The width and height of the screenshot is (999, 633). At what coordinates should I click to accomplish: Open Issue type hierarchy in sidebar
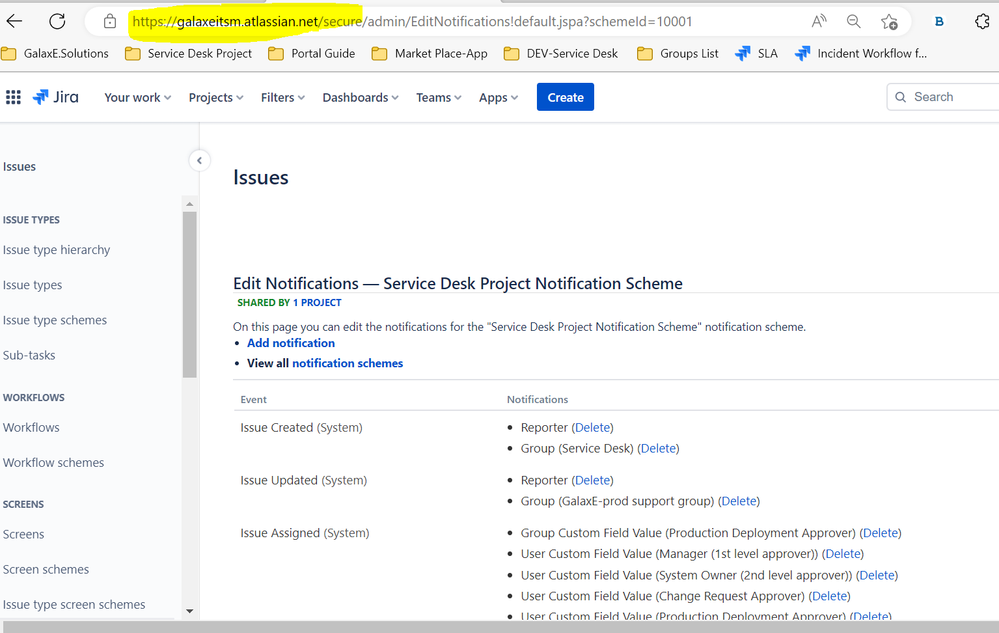tap(56, 250)
